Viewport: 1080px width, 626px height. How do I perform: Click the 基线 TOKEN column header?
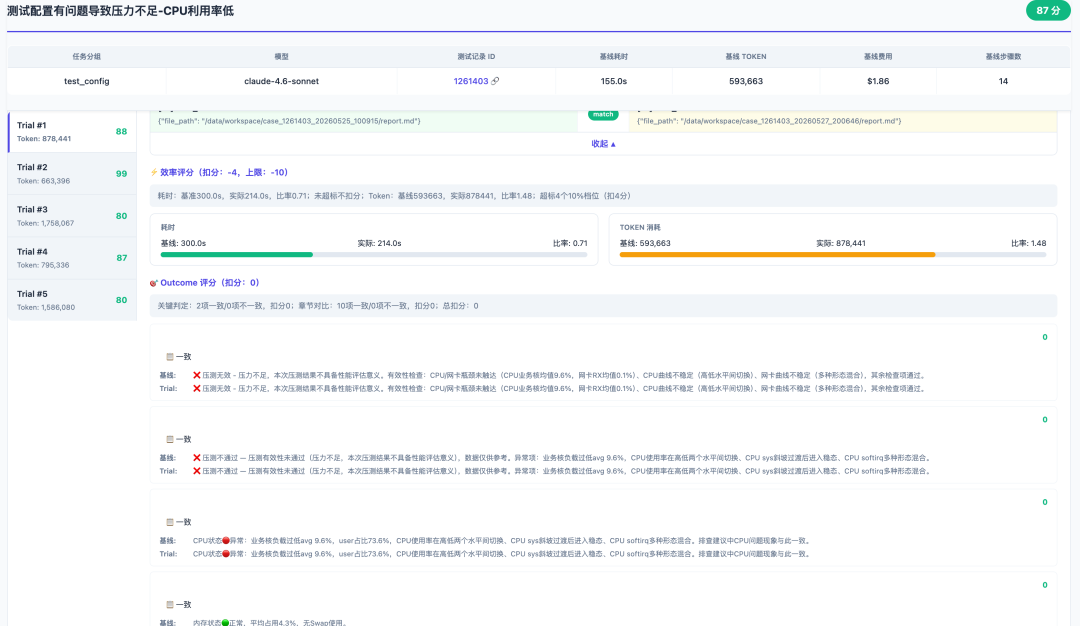(745, 56)
